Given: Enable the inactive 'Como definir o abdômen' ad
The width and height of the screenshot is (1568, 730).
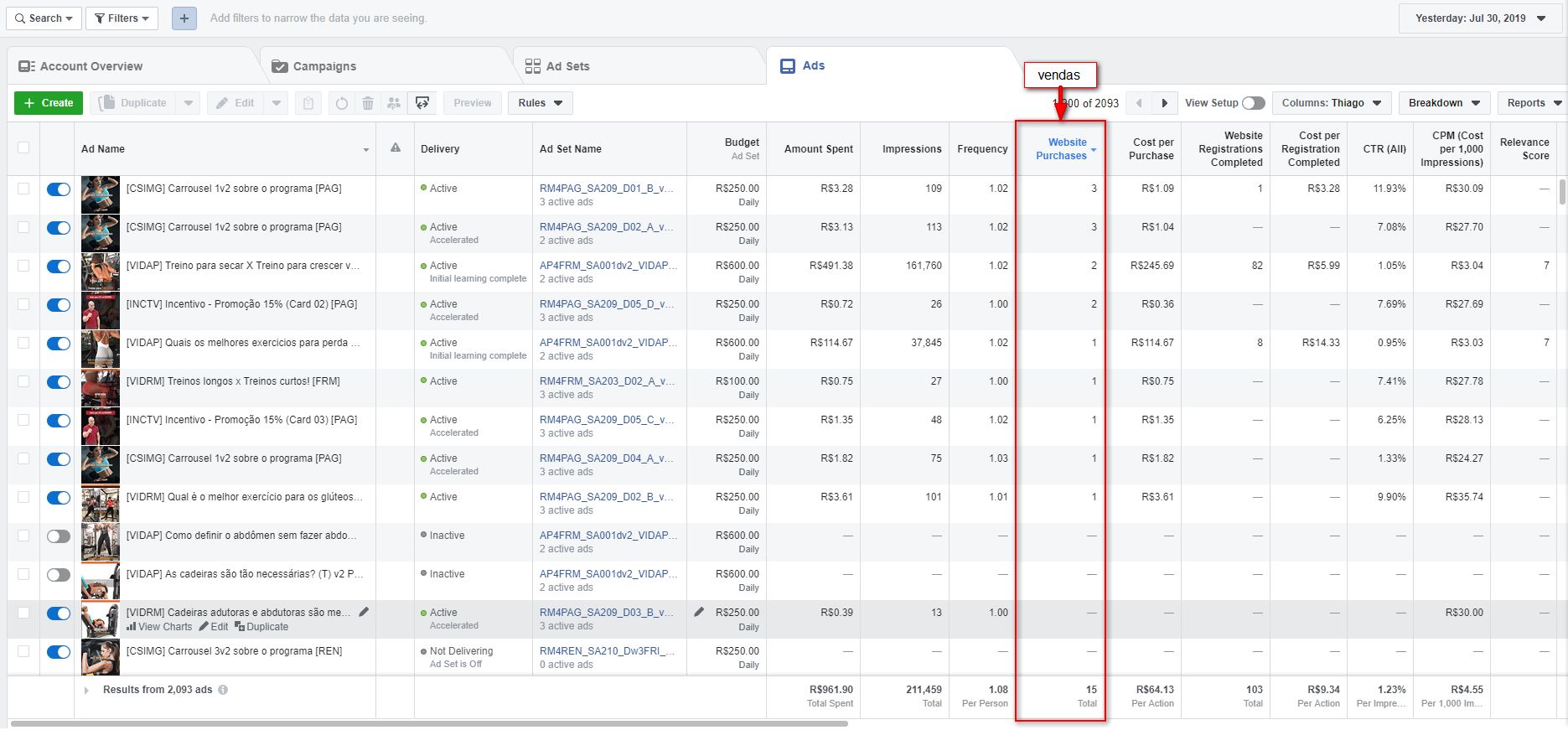Looking at the screenshot, I should pos(59,536).
